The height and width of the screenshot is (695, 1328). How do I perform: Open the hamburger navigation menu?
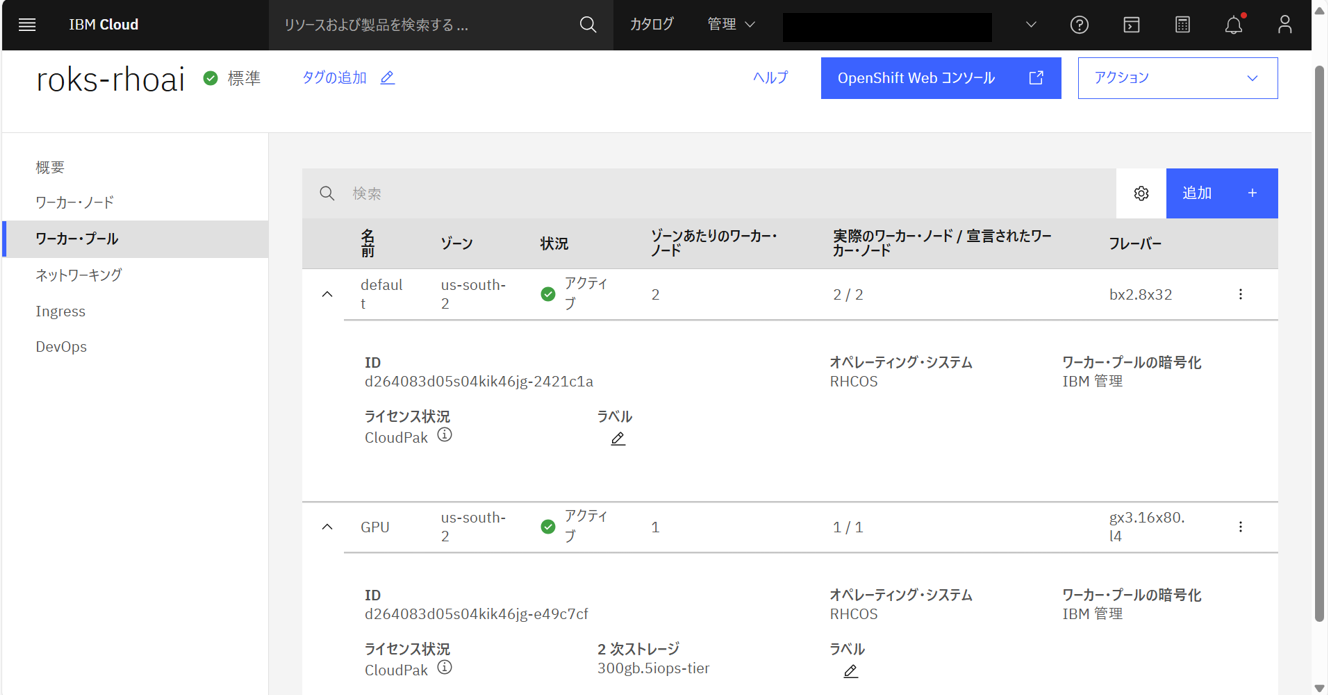tap(27, 25)
